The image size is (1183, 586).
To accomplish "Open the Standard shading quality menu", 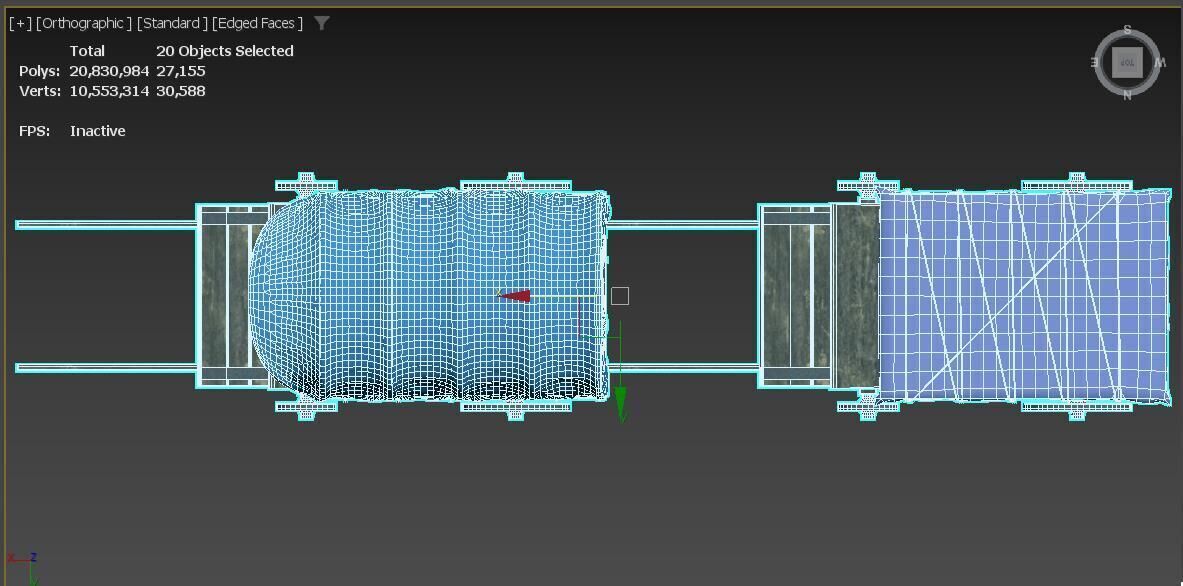I will pyautogui.click(x=173, y=23).
